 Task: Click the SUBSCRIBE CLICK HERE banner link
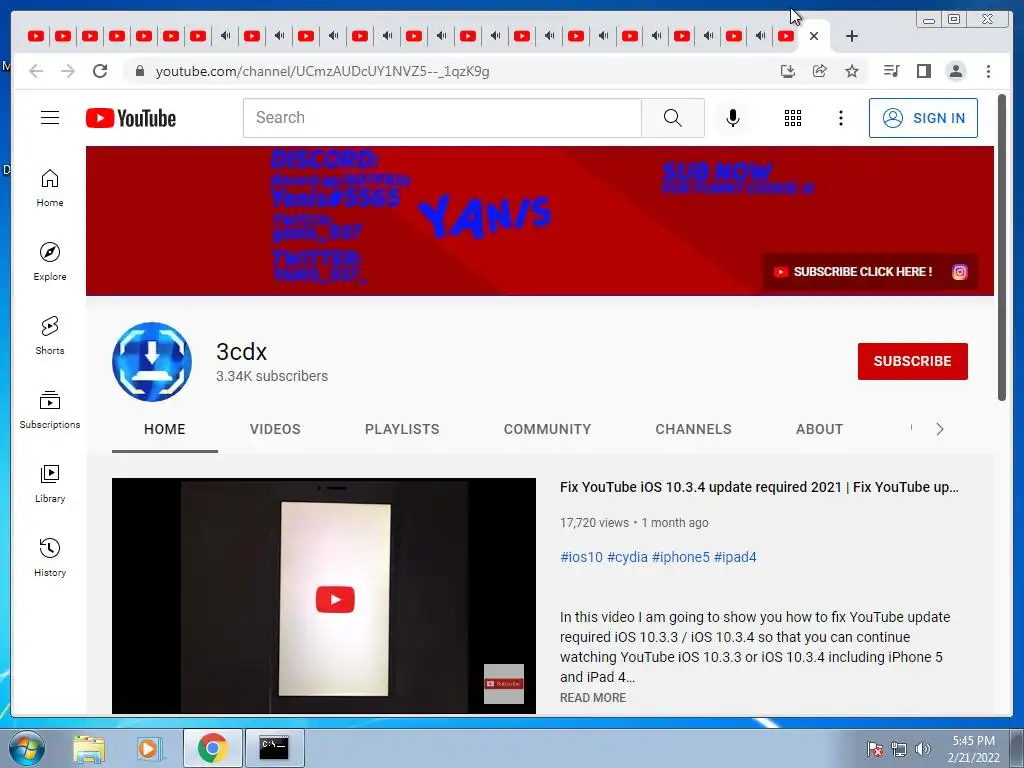point(853,272)
